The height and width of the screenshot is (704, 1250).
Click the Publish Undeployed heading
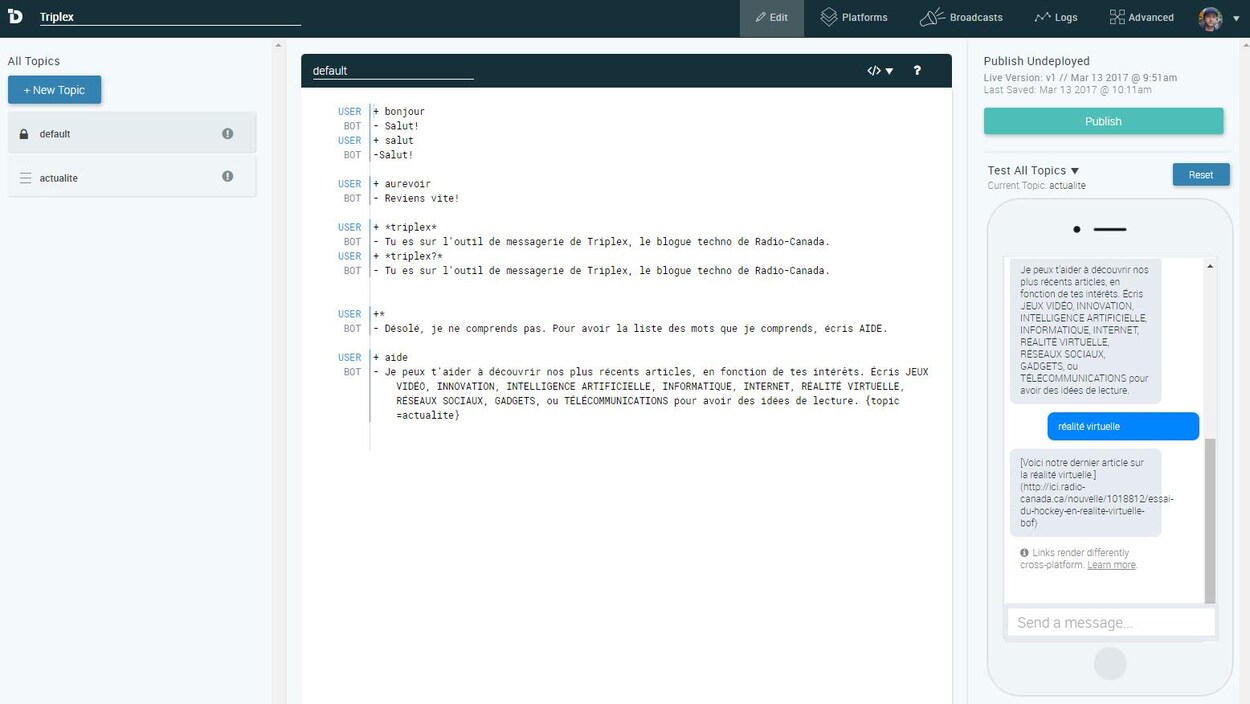click(1036, 61)
